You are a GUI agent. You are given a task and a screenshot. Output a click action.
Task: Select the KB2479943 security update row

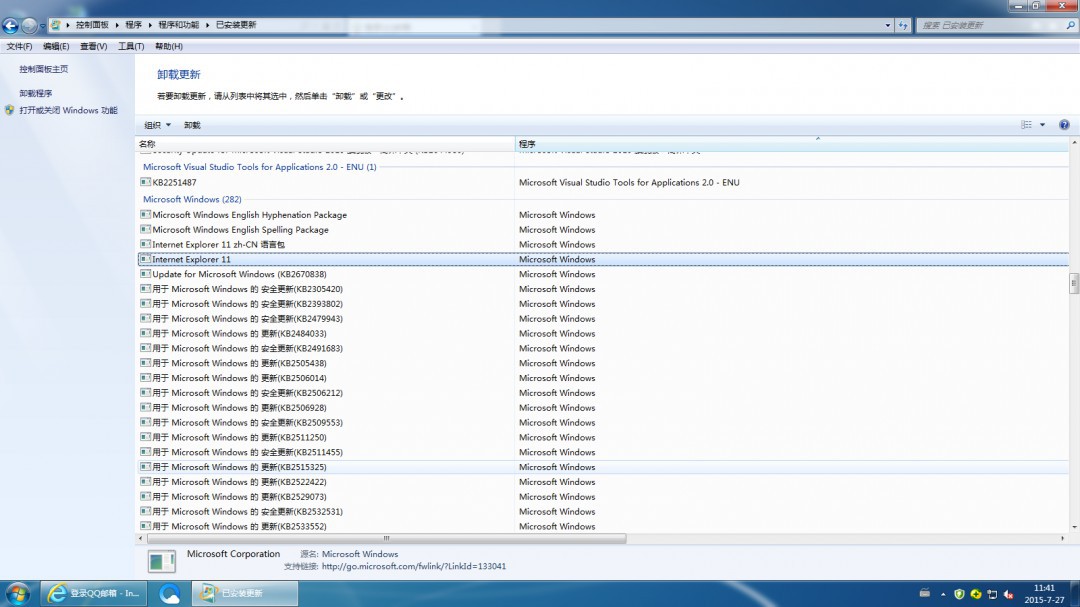point(603,318)
